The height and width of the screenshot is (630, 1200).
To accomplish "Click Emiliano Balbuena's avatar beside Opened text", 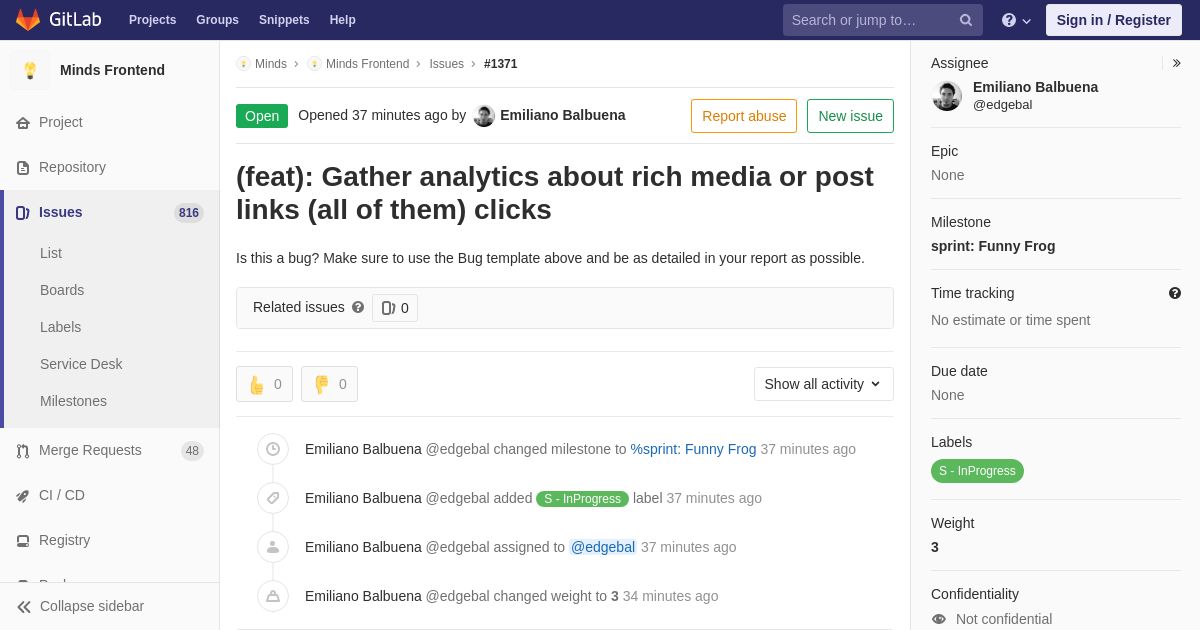I will 484,116.
